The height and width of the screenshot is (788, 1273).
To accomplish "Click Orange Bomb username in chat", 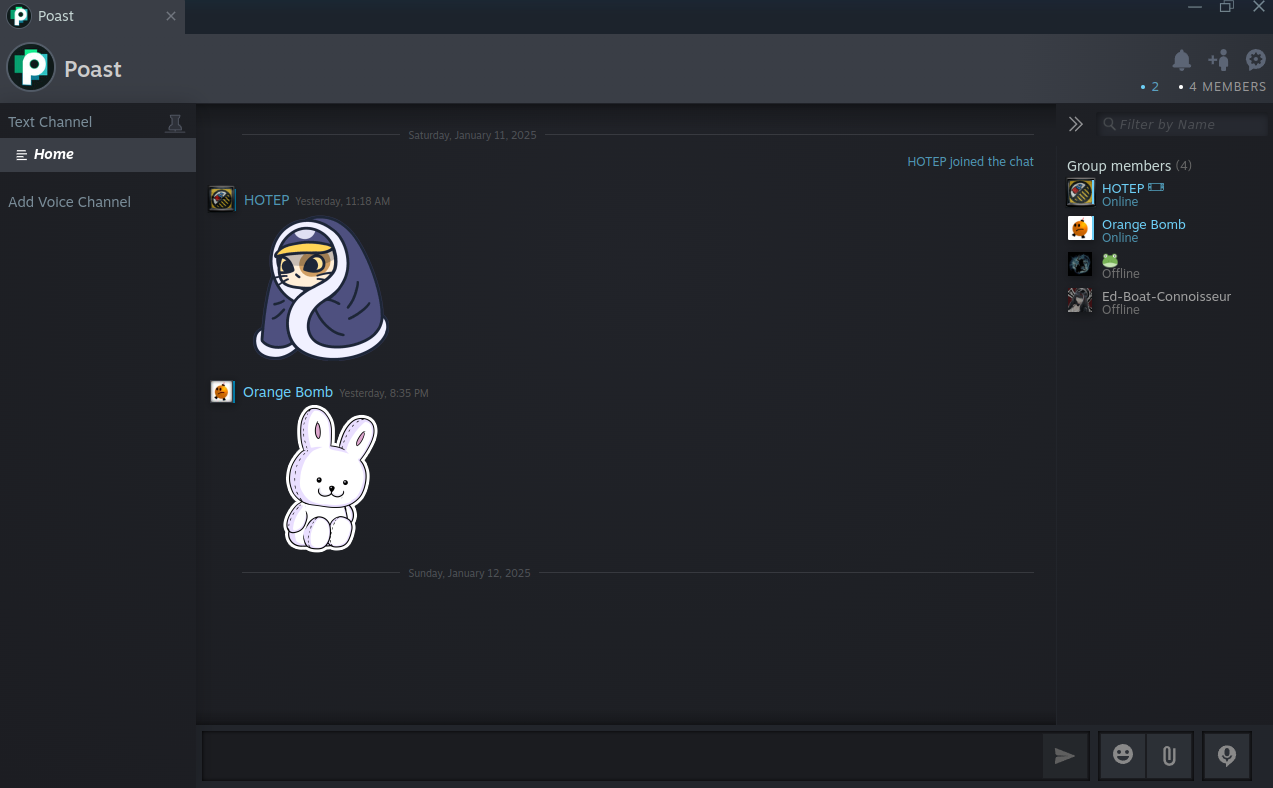I will pyautogui.click(x=287, y=392).
